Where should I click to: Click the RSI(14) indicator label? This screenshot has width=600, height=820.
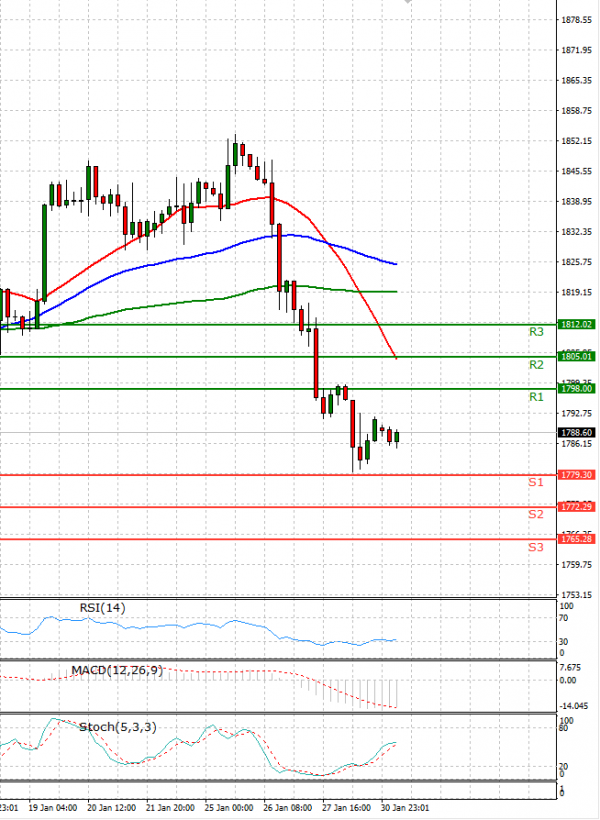point(103,608)
